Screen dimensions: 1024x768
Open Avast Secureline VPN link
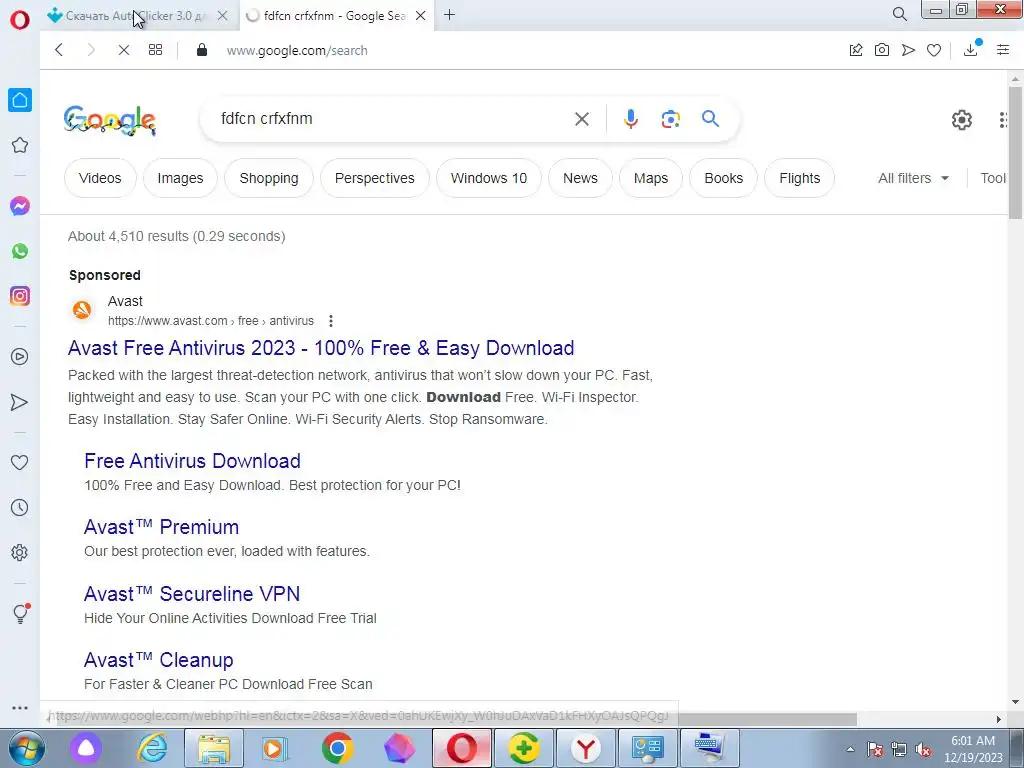192,594
